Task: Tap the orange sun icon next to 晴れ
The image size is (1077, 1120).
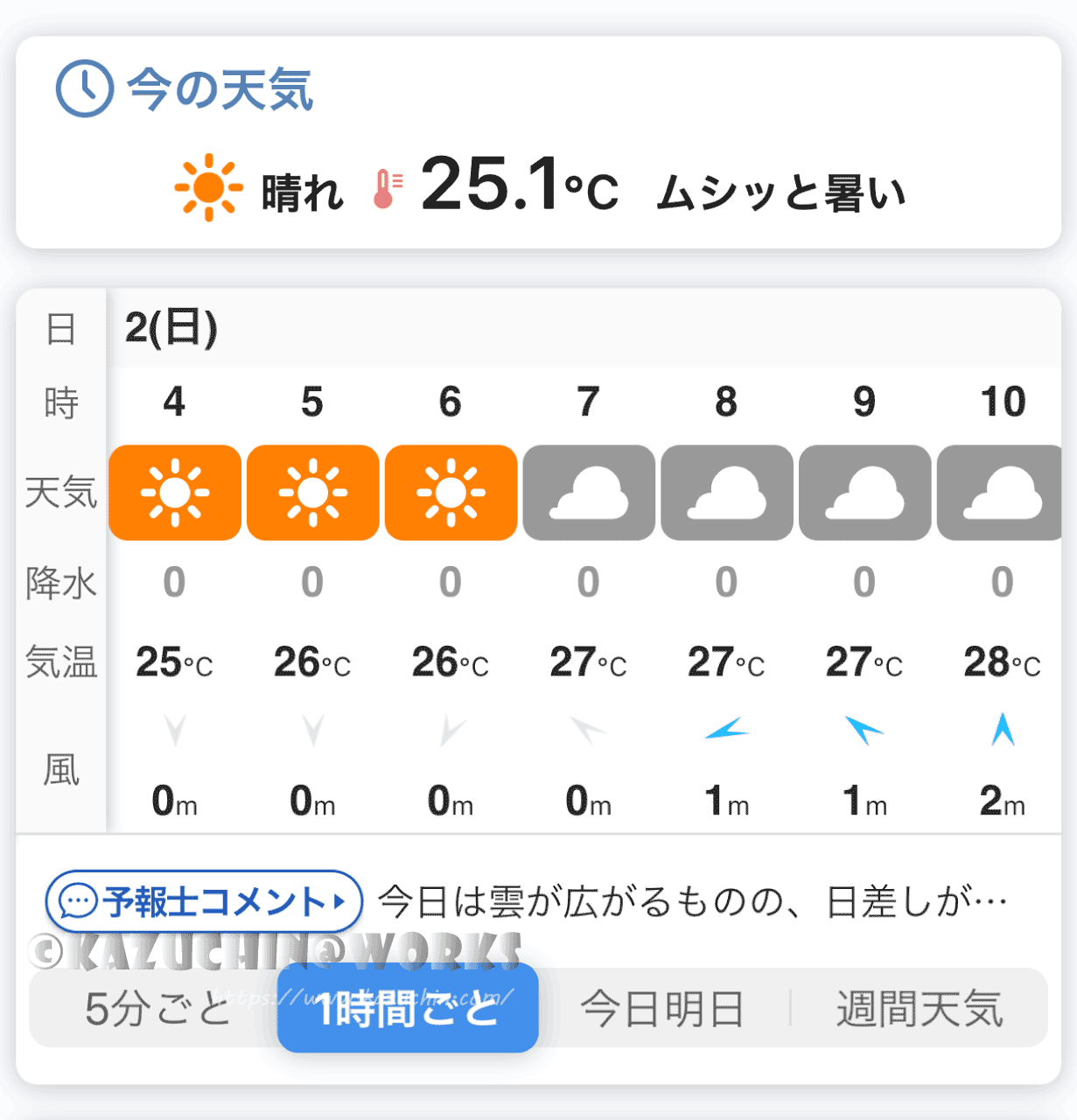Action: coord(207,187)
